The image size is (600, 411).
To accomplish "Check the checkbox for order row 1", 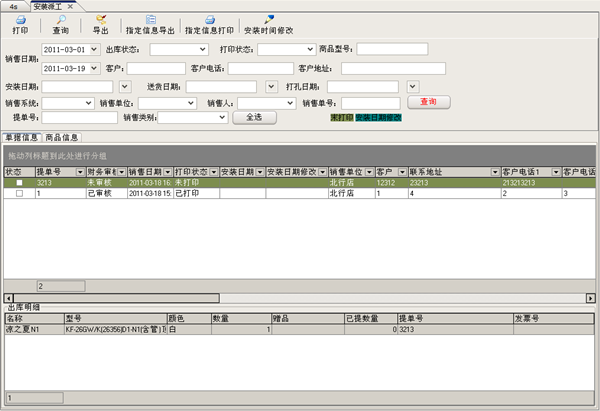I will (x=19, y=193).
